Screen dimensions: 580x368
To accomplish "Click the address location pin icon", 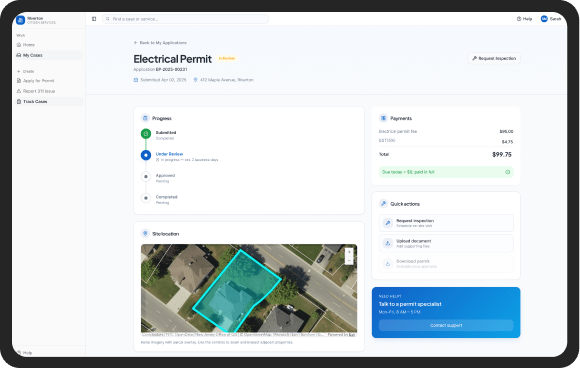I will [x=195, y=80].
